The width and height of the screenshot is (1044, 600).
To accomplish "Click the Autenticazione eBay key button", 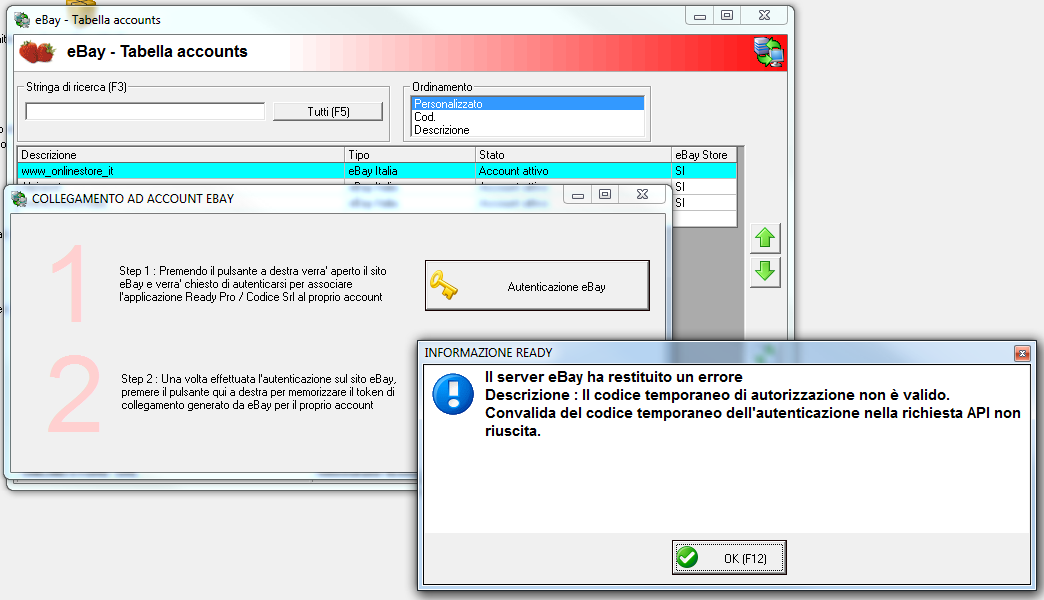I will tap(537, 286).
